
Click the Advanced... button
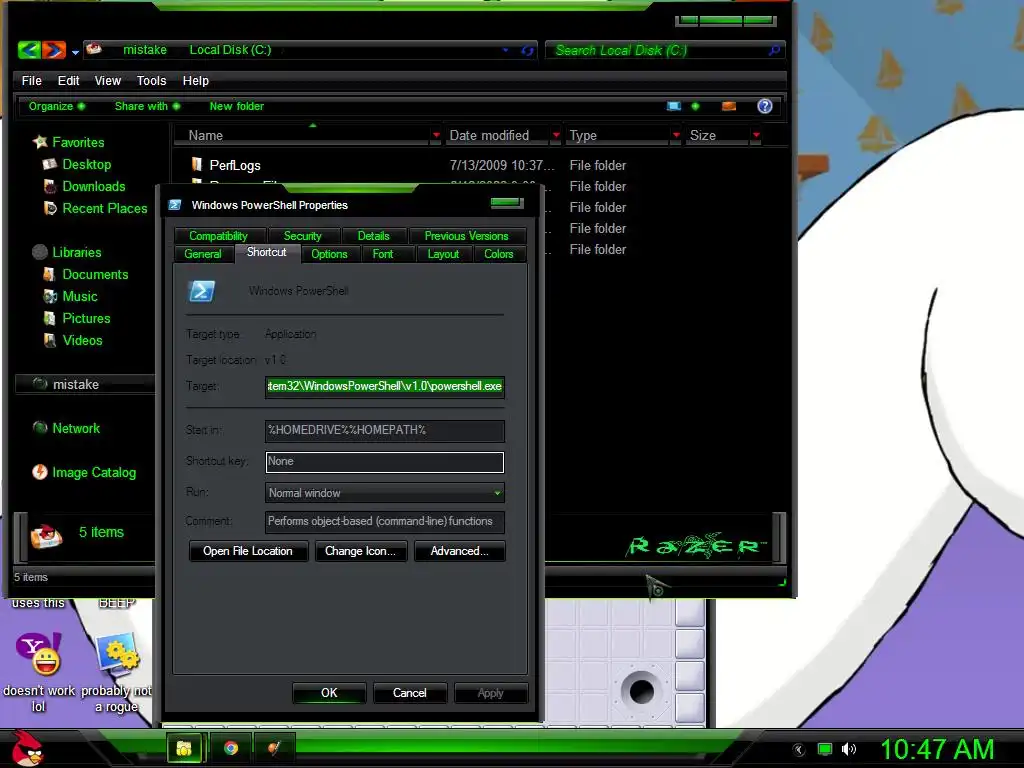[459, 551]
